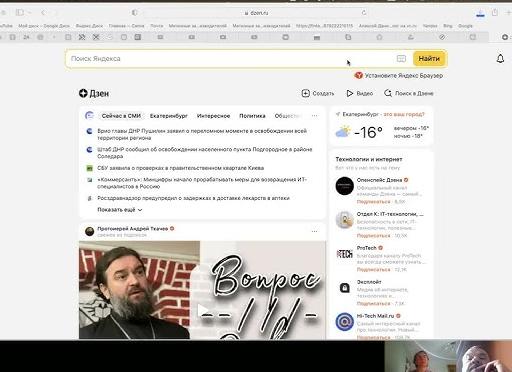Image resolution: width=512 pixels, height=372 pixels.
Task: Open Отдел К: IT-технологии channel
Action: pyautogui.click(x=390, y=214)
